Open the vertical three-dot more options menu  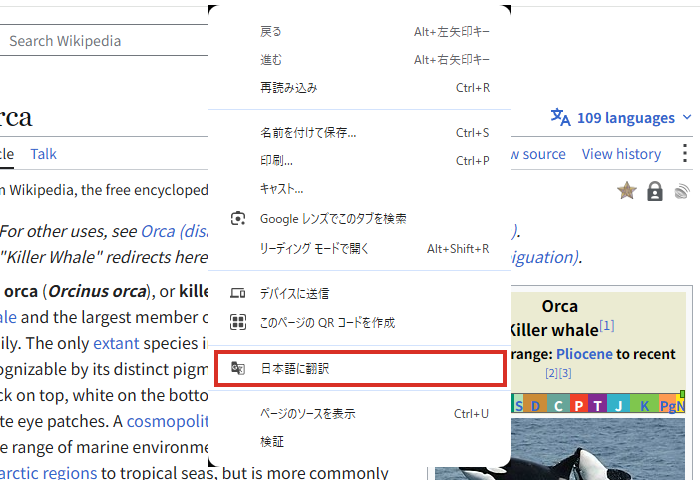685,153
